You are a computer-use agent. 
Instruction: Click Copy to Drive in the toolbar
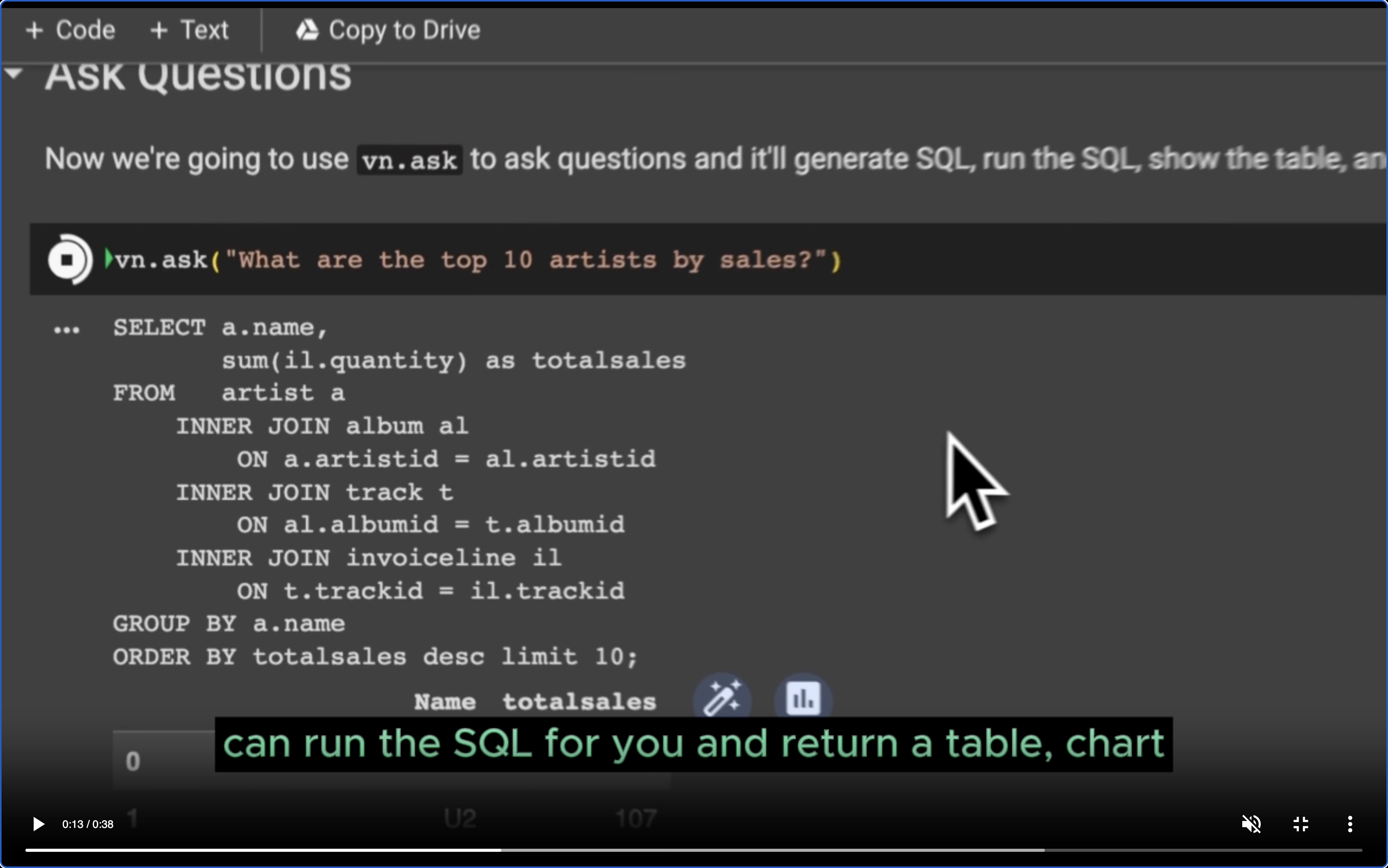coord(388,30)
